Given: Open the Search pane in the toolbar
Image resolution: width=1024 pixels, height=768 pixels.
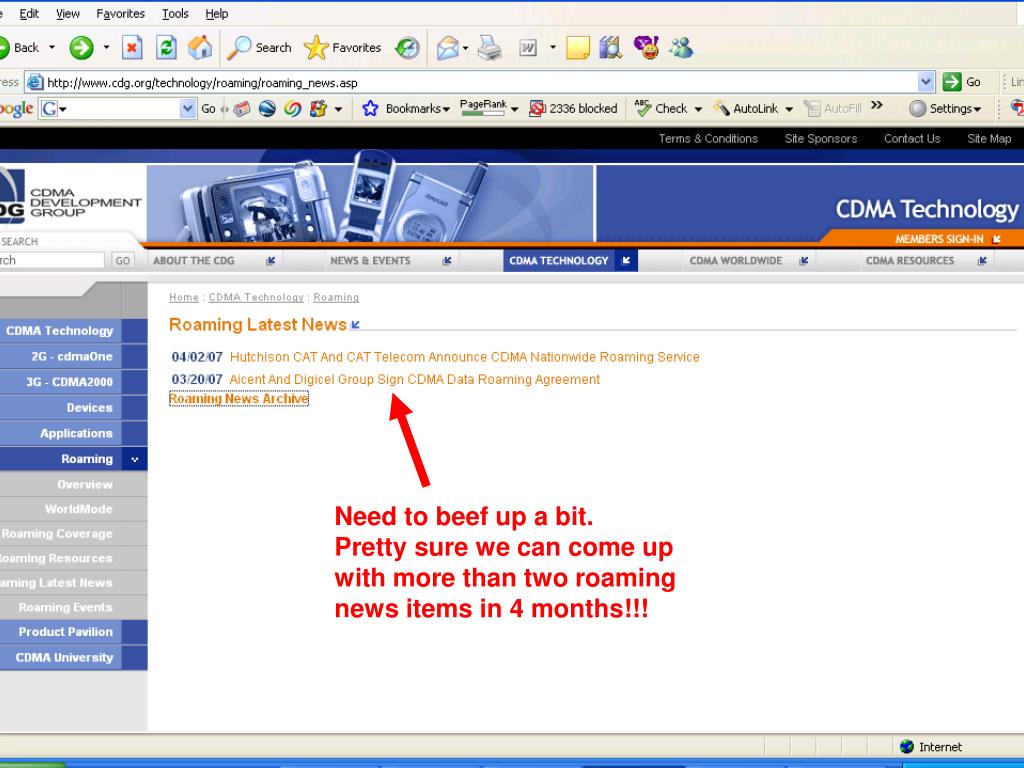Looking at the screenshot, I should coord(259,48).
